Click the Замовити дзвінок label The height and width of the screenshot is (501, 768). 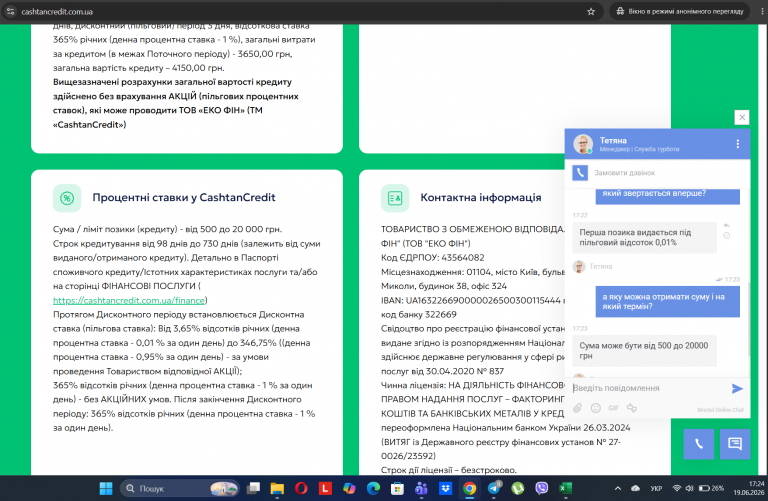[624, 173]
